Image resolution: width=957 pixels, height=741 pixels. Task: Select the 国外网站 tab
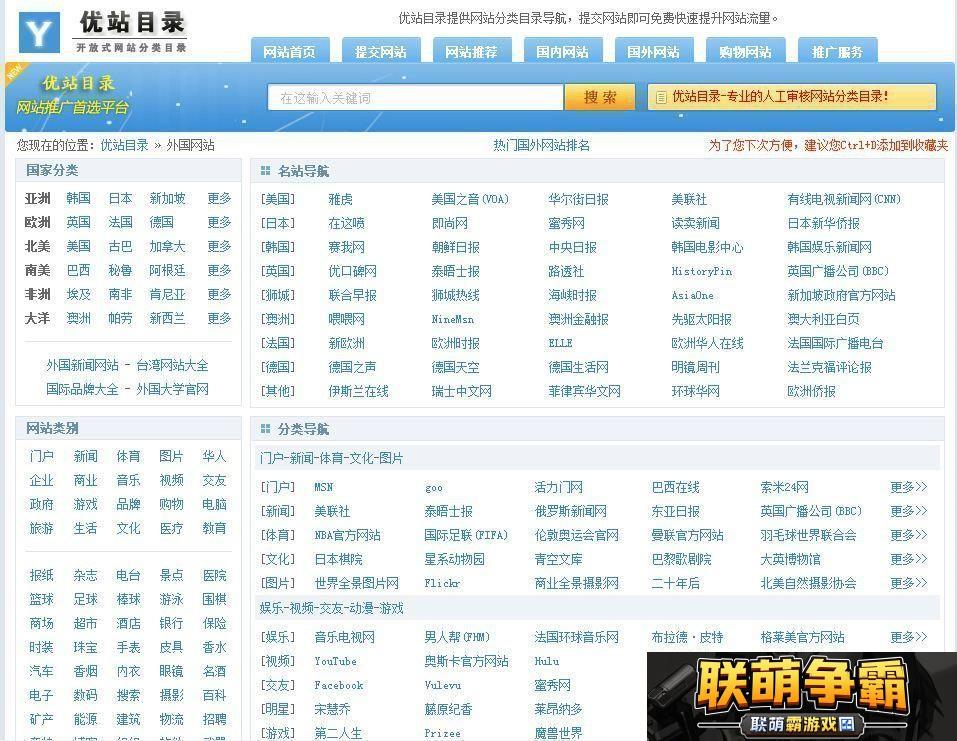654,51
